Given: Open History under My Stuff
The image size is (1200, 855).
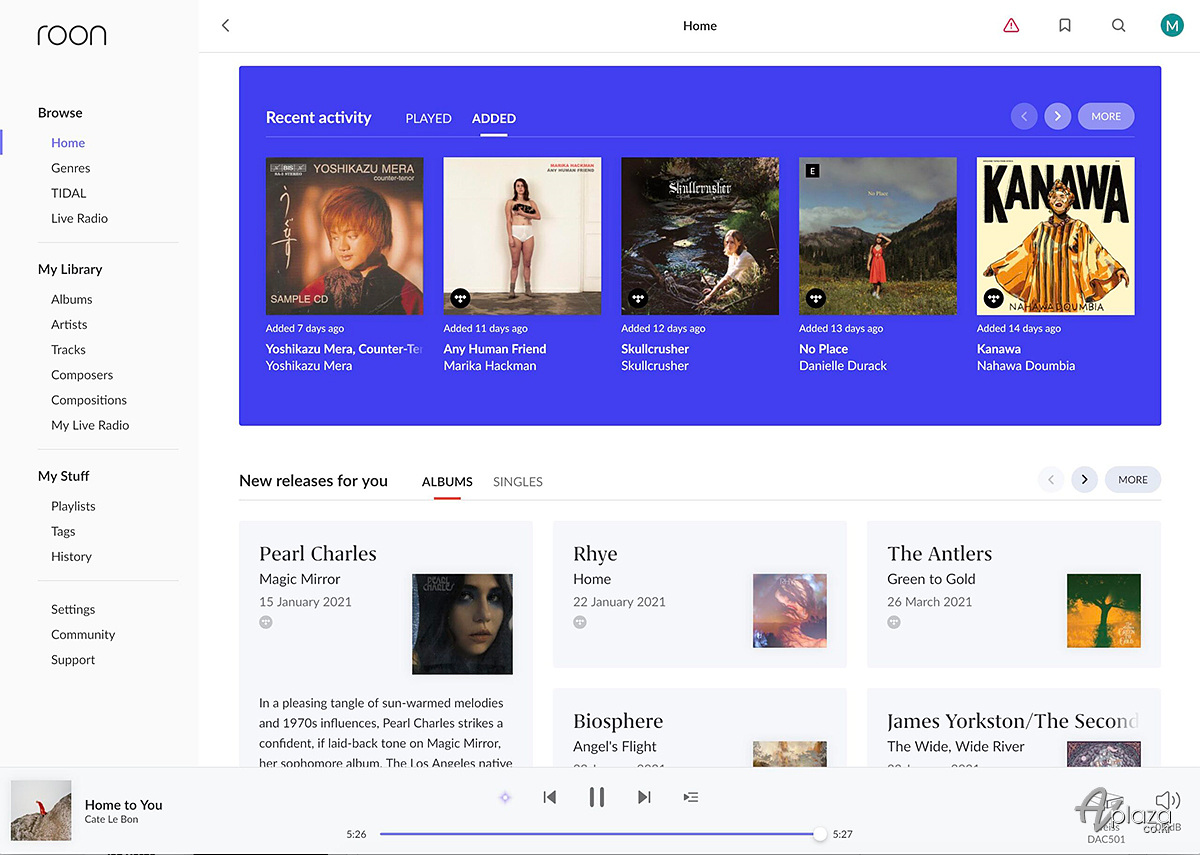Looking at the screenshot, I should point(71,556).
